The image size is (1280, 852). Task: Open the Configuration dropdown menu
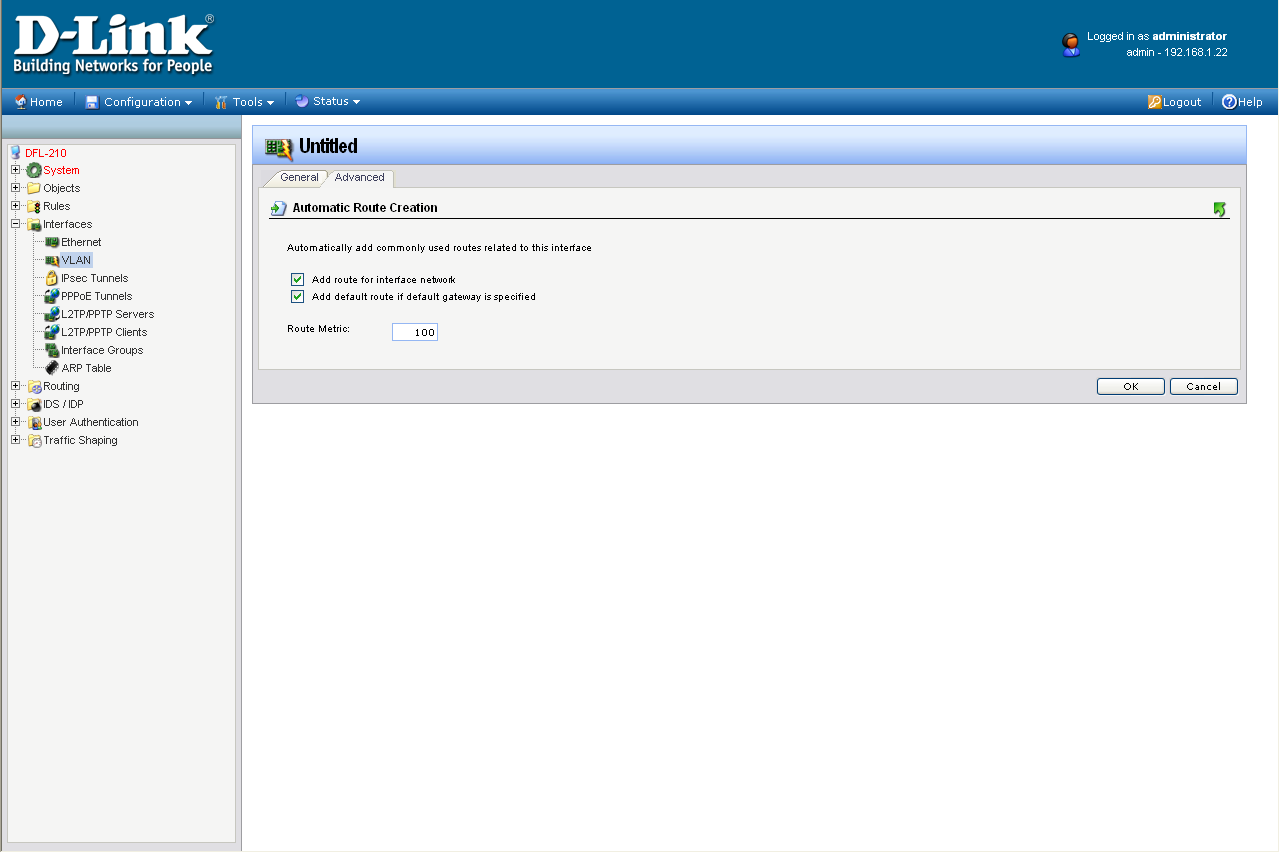(x=139, y=102)
